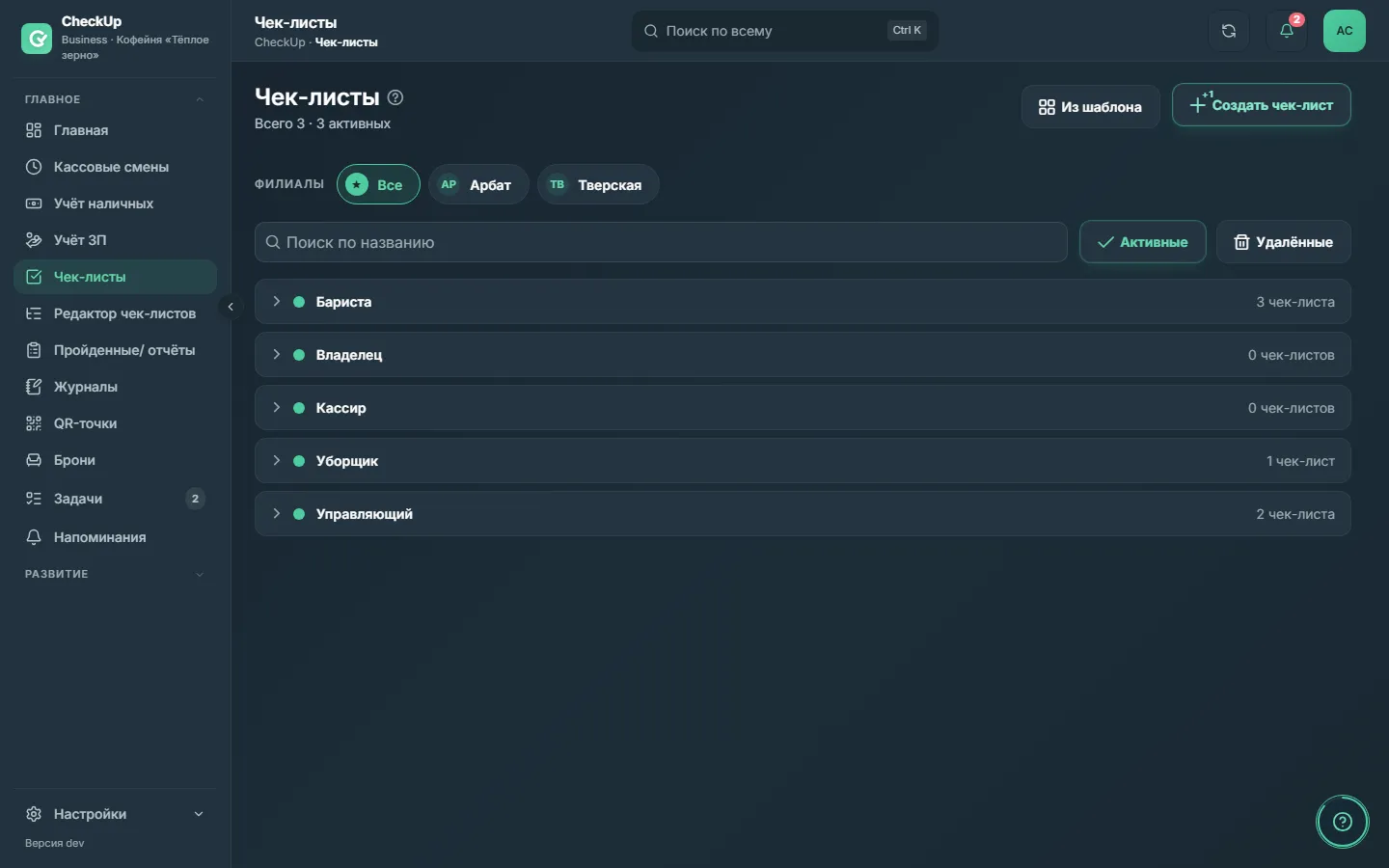The image size is (1389, 868).
Task: Open floating help button at bottom right
Action: [x=1343, y=822]
